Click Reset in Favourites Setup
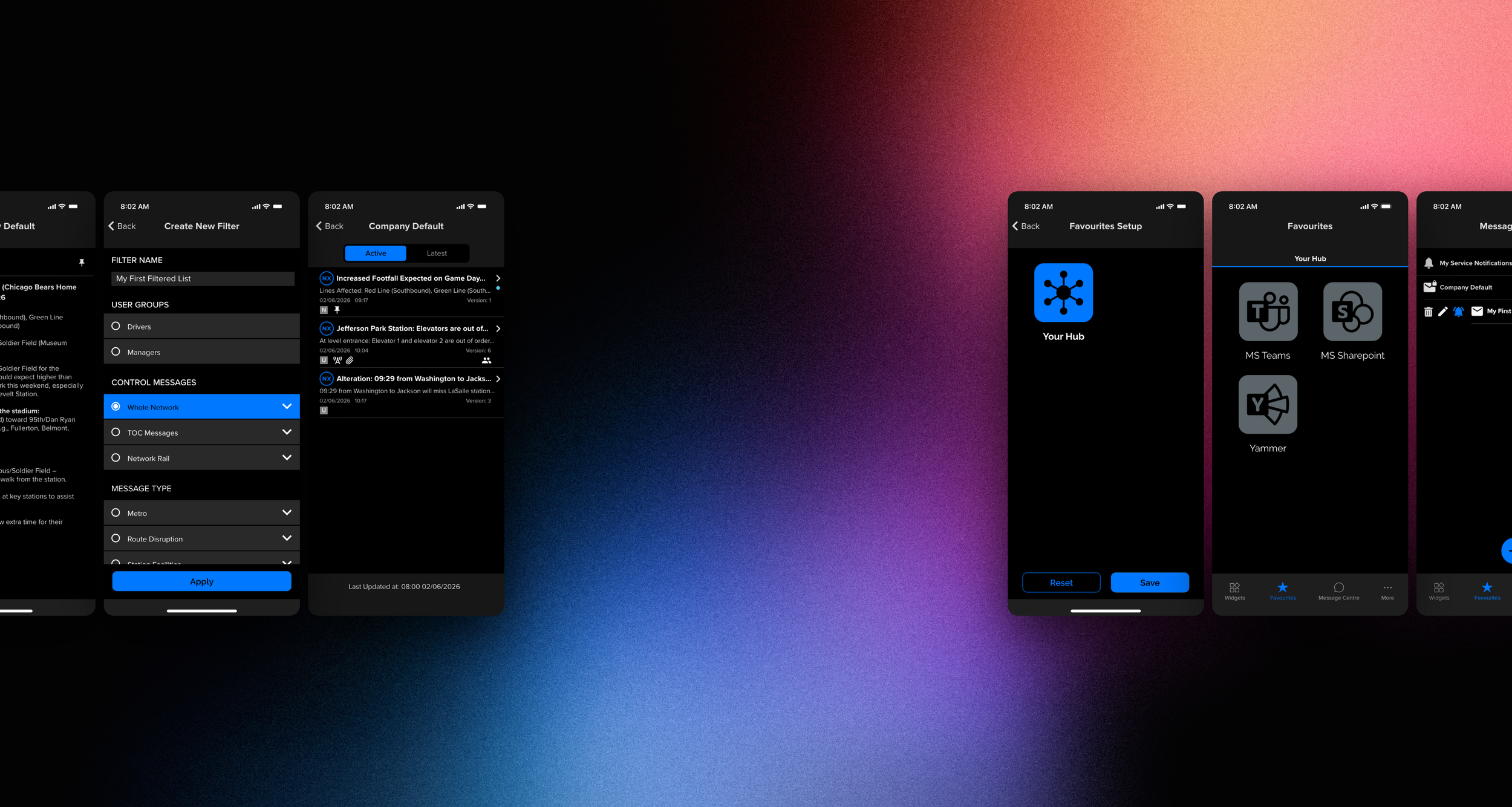 click(x=1061, y=583)
